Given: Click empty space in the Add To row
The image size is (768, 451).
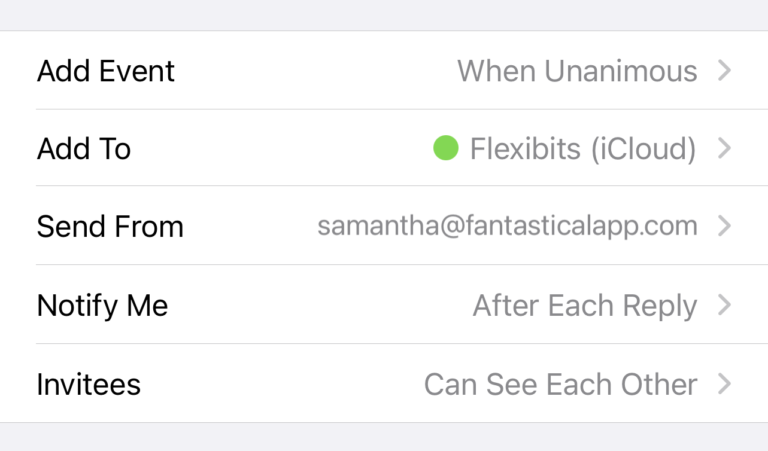Looking at the screenshot, I should pyautogui.click(x=280, y=149).
